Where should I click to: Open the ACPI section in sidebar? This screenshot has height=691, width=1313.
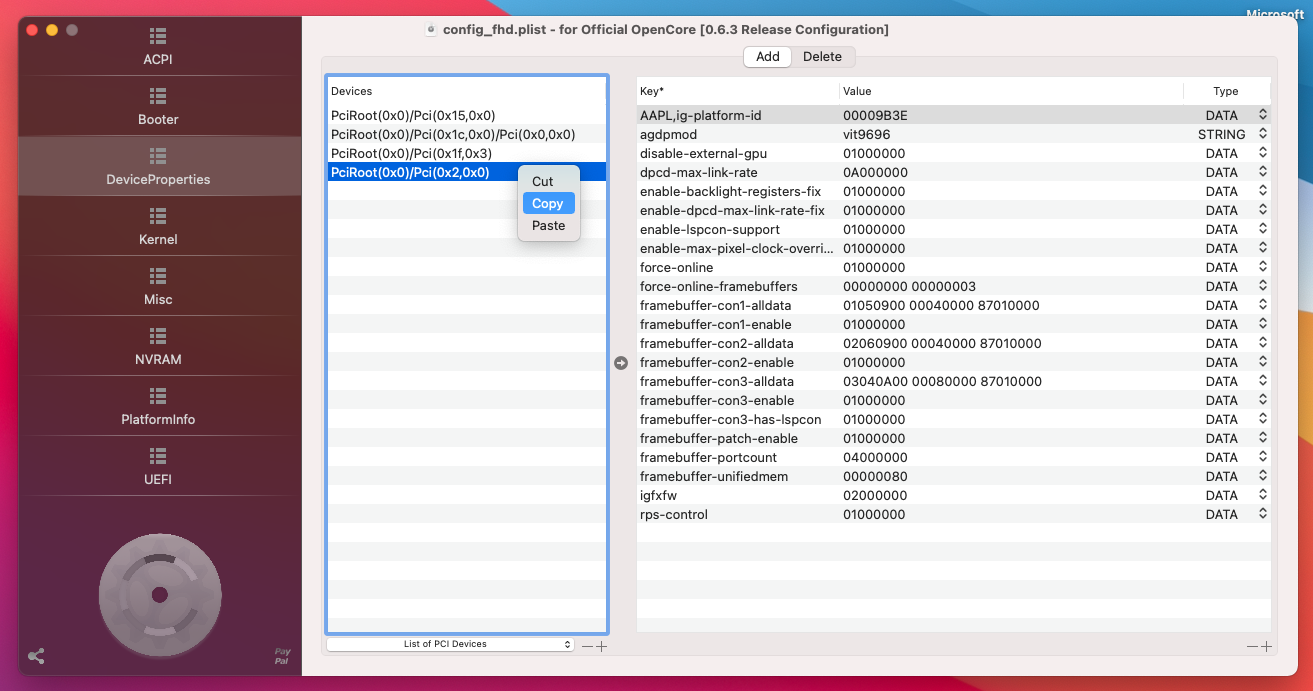point(158,47)
